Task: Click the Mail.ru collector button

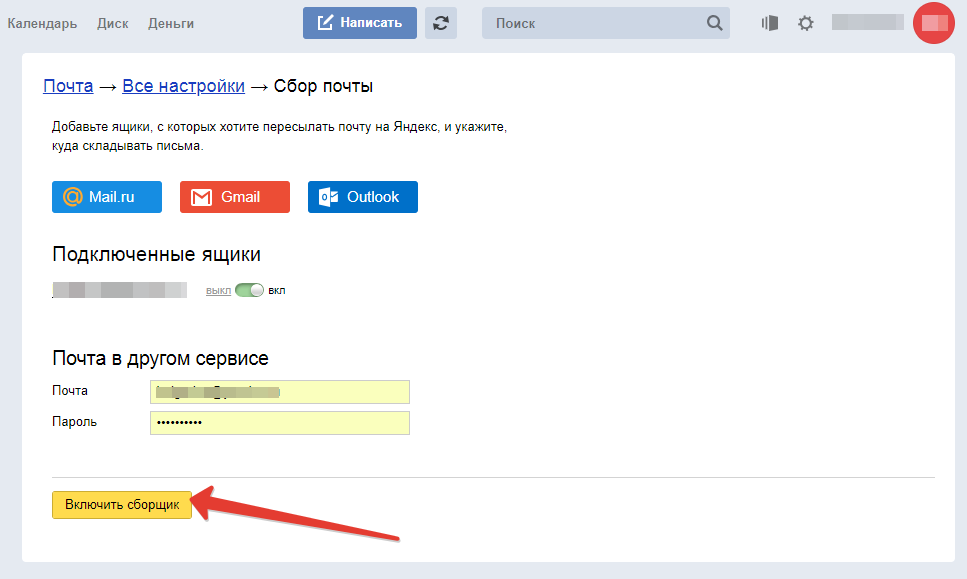Action: click(x=107, y=197)
